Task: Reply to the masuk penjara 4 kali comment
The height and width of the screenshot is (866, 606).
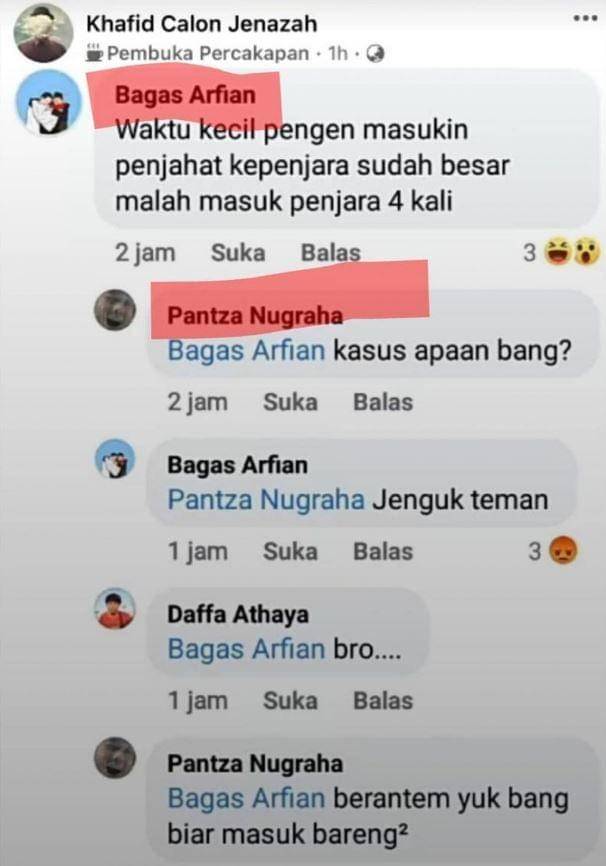Action: click(330, 253)
